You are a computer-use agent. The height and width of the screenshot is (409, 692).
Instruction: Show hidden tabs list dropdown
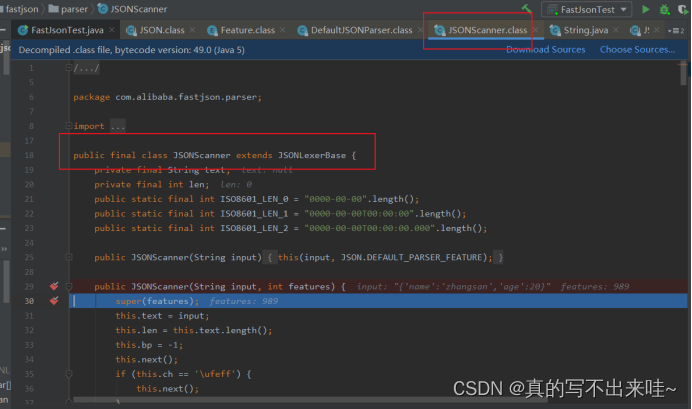click(676, 30)
